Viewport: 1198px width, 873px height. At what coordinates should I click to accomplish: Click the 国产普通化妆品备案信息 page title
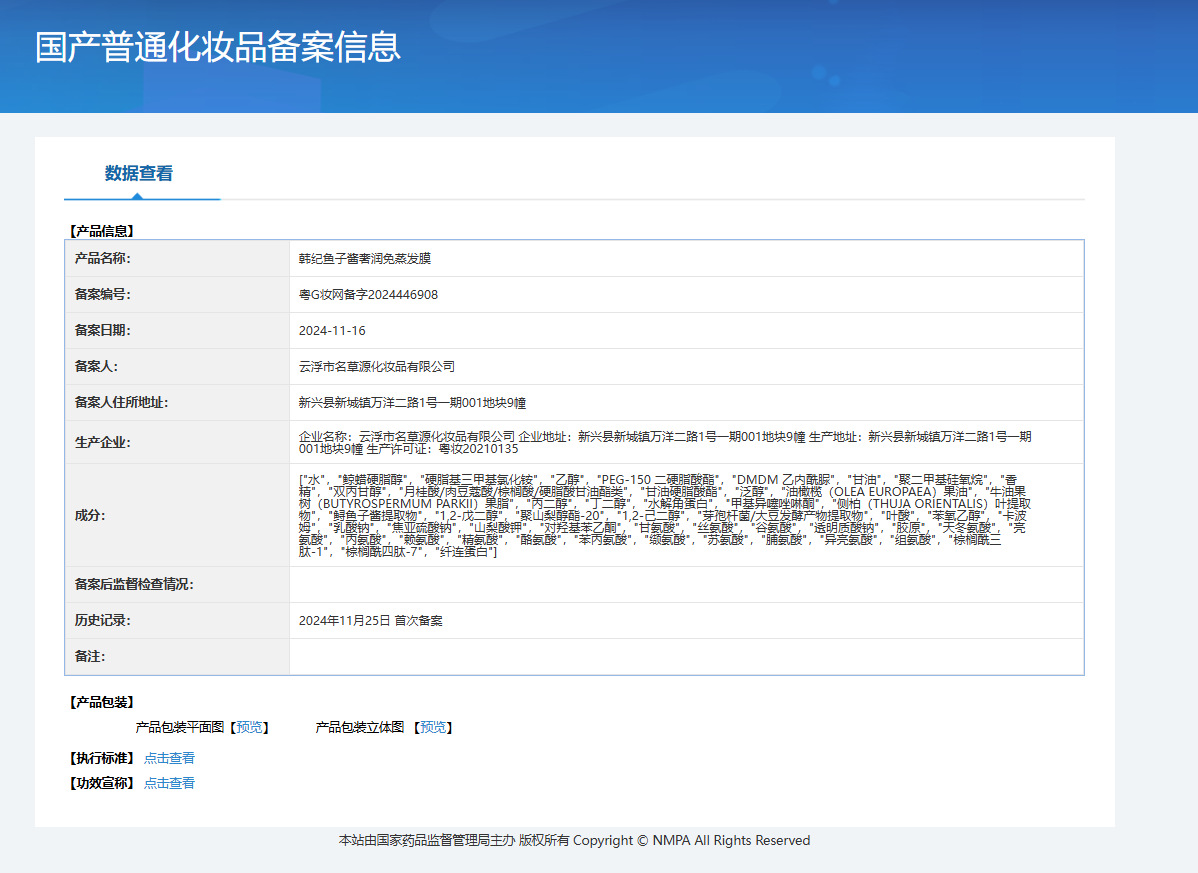pos(218,47)
